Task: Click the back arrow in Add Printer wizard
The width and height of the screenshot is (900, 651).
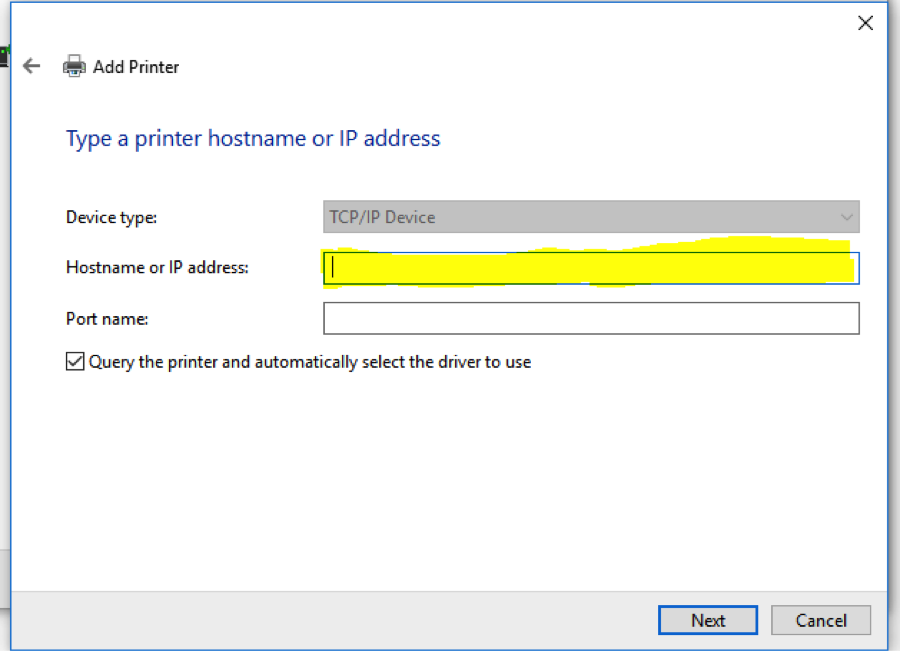Action: [32, 67]
